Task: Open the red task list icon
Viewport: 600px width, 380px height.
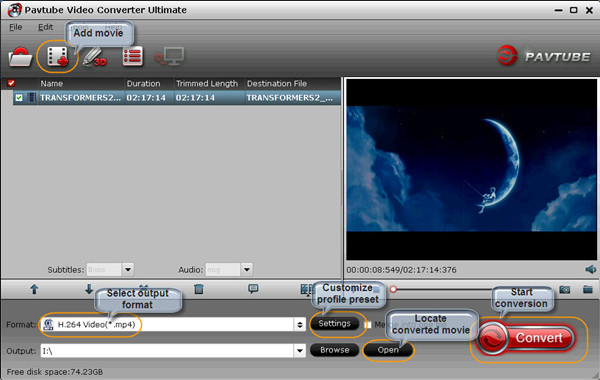Action: click(133, 56)
